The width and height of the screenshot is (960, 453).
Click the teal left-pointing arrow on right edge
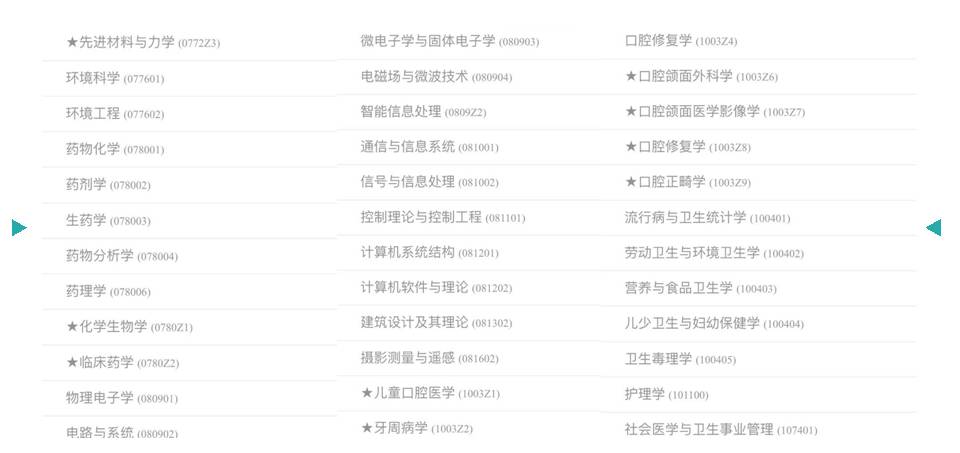(934, 228)
